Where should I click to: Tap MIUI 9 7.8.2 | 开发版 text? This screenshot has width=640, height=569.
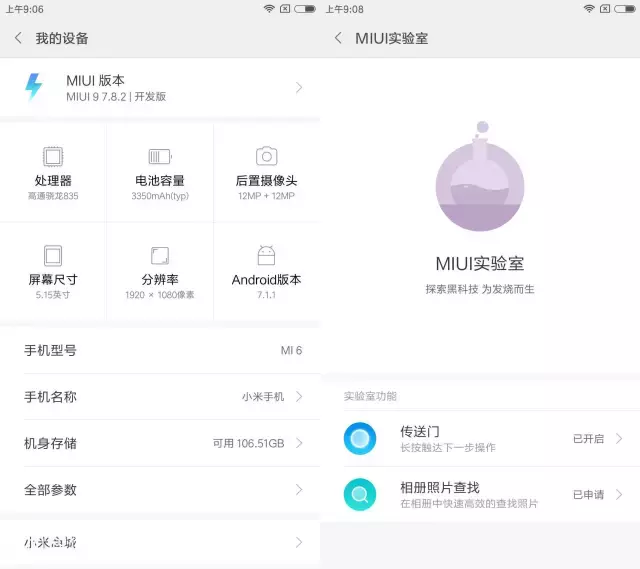[116, 97]
